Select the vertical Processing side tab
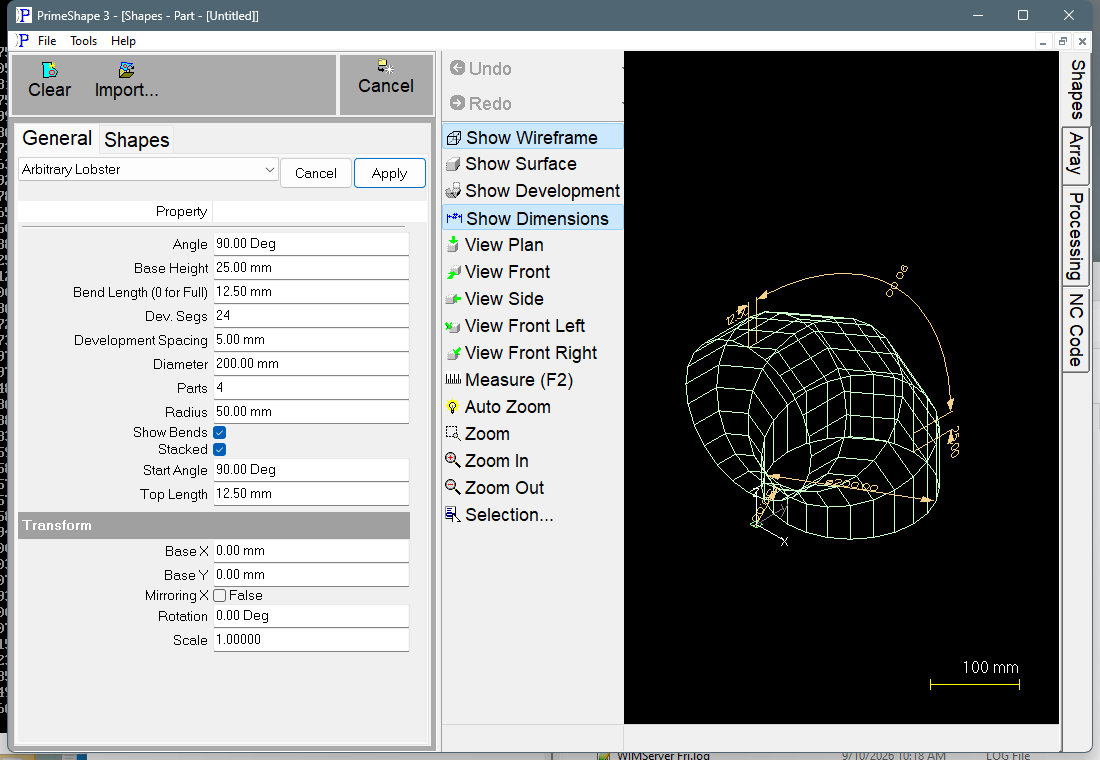Image resolution: width=1100 pixels, height=760 pixels. pyautogui.click(x=1075, y=236)
